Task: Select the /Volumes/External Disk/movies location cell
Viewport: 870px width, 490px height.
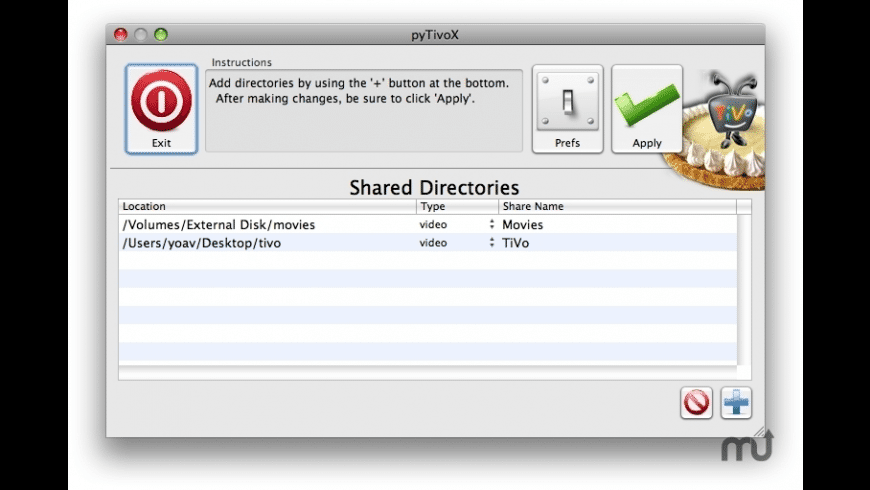Action: tap(218, 225)
